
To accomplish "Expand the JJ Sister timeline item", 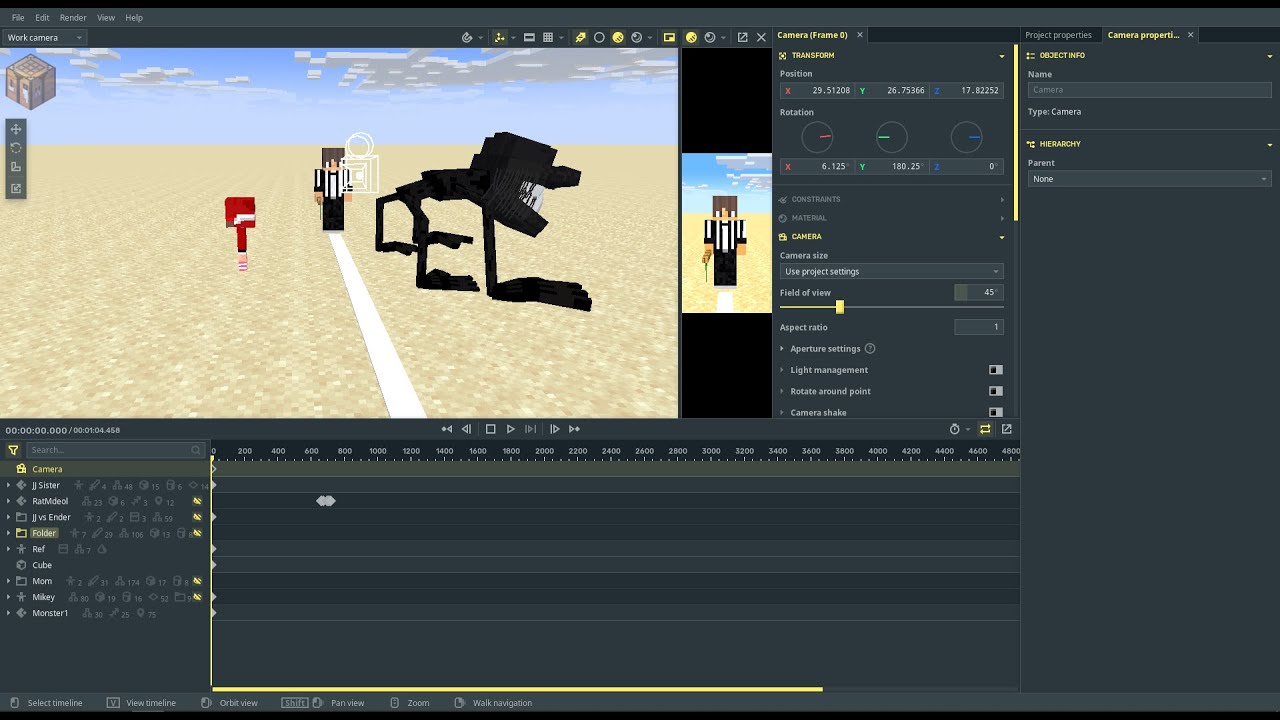I will tap(8, 485).
